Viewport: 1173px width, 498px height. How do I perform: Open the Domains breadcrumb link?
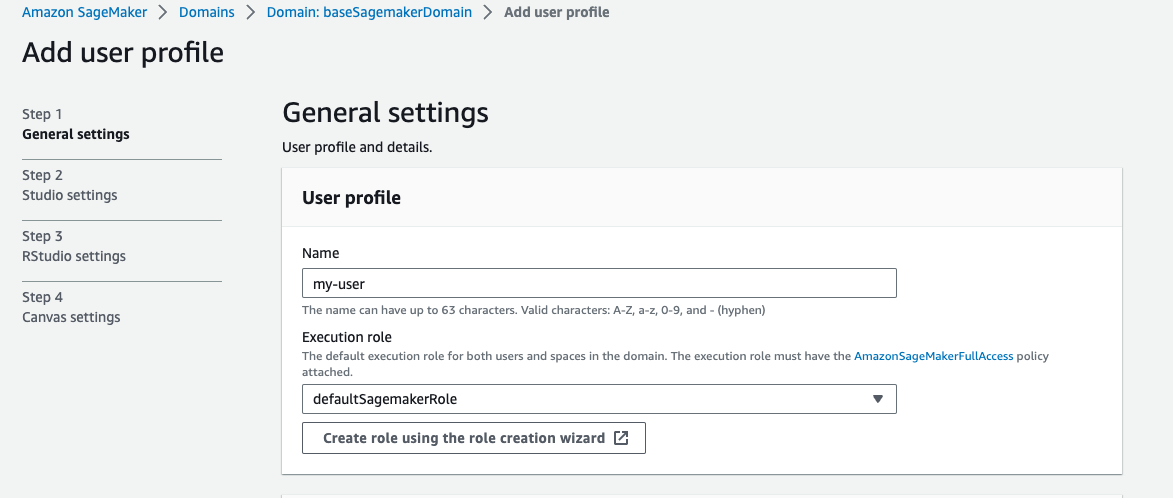pos(206,13)
